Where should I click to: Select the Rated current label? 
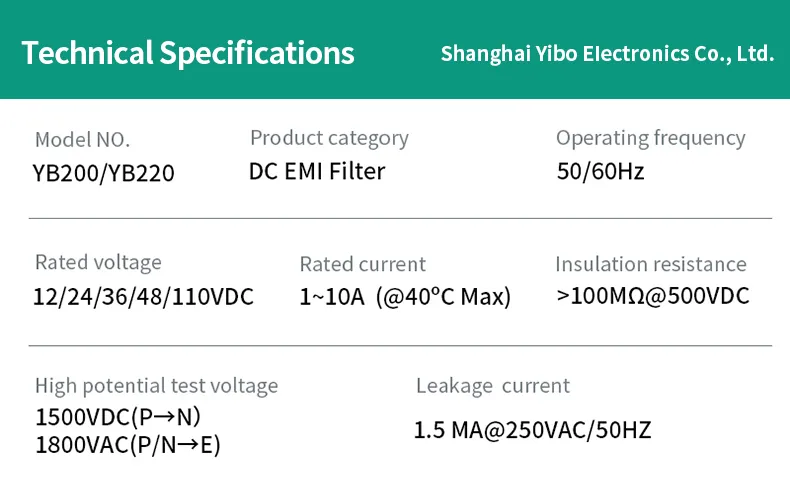coord(362,264)
